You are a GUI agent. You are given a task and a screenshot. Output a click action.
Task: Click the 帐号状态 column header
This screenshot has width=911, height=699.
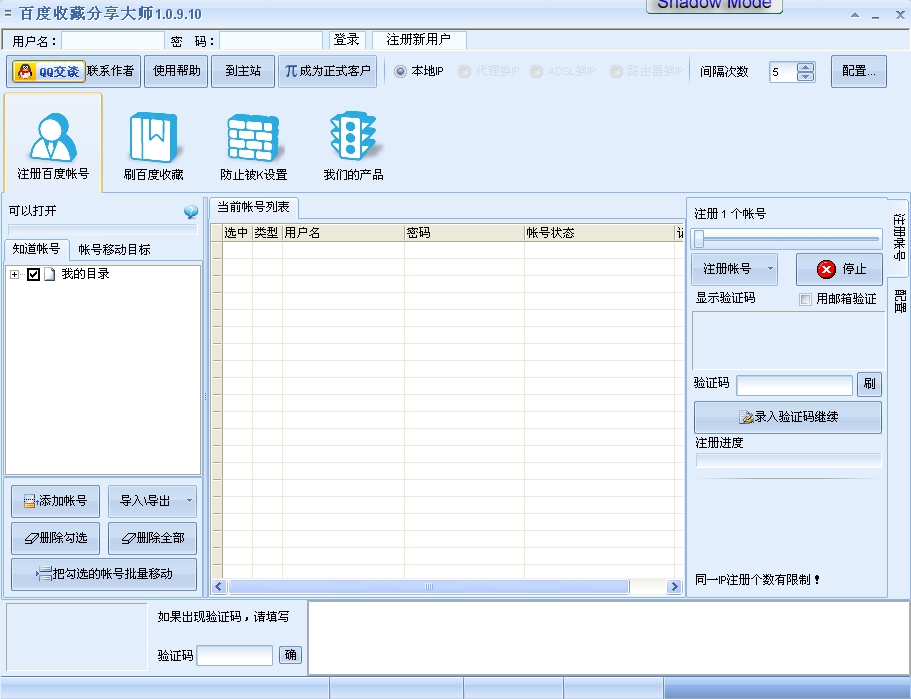(x=599, y=233)
